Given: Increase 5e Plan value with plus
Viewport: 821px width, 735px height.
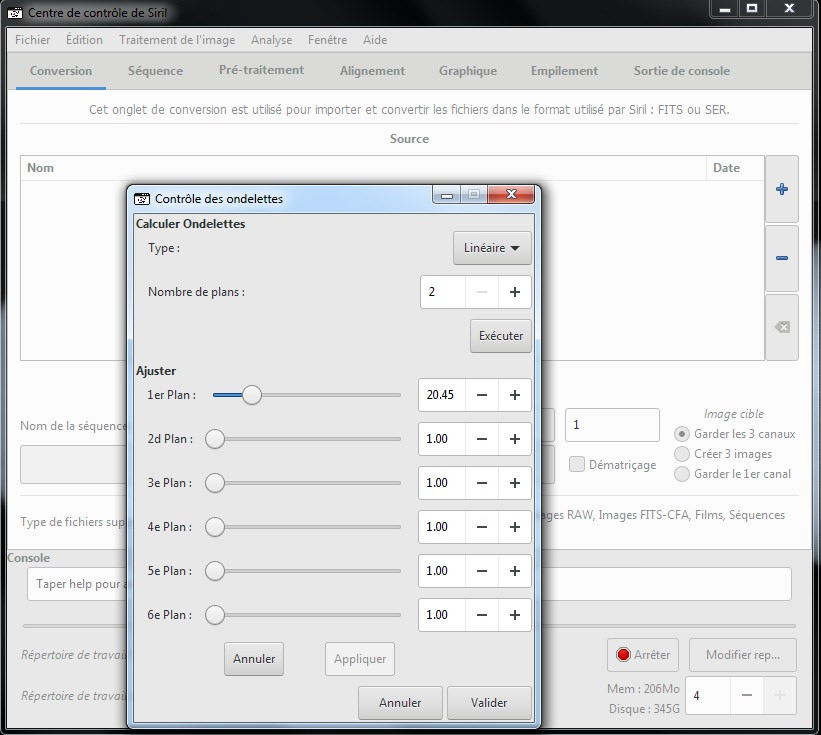Looking at the screenshot, I should pos(515,571).
